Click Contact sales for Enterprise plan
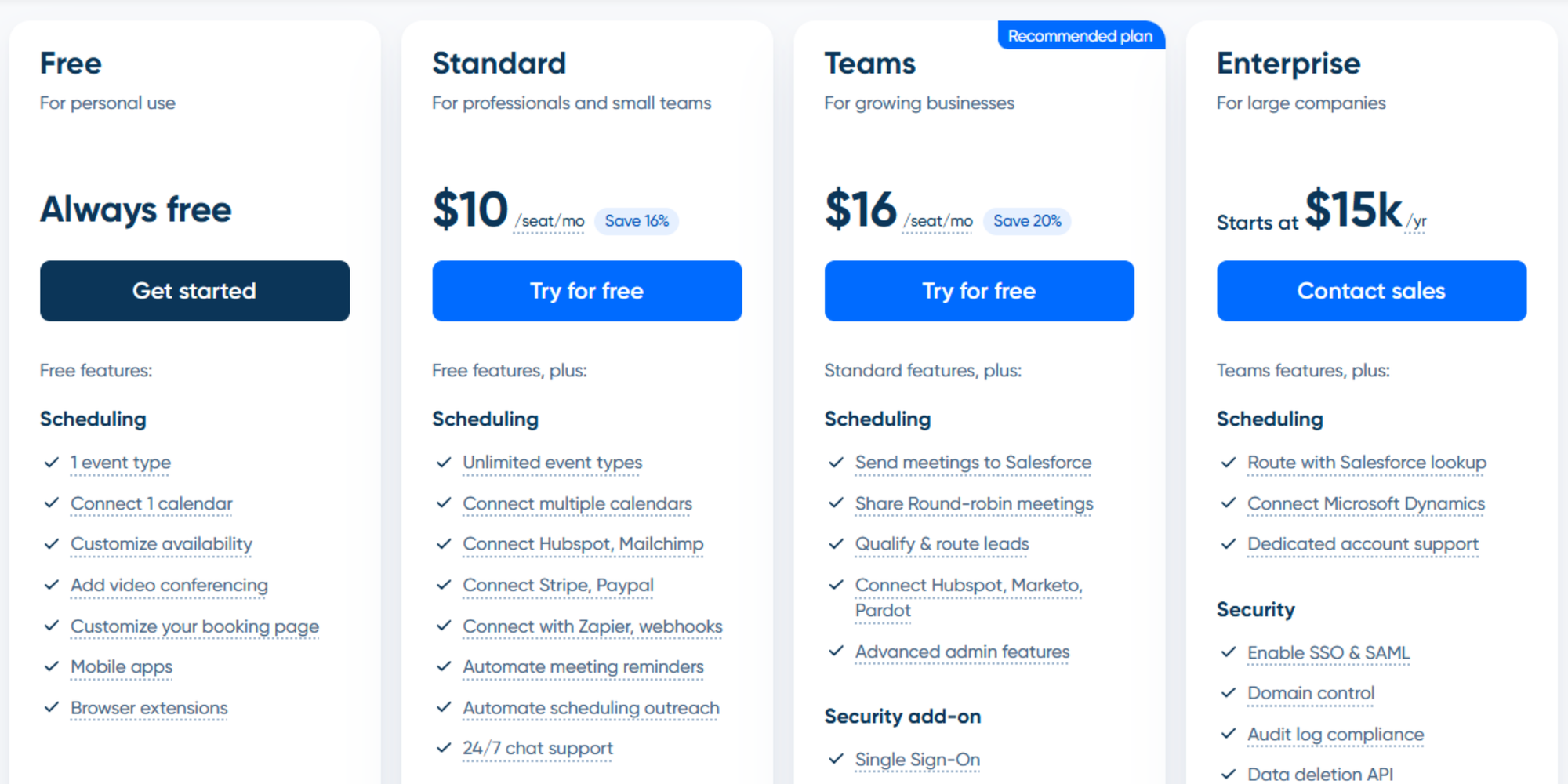 click(x=1370, y=291)
